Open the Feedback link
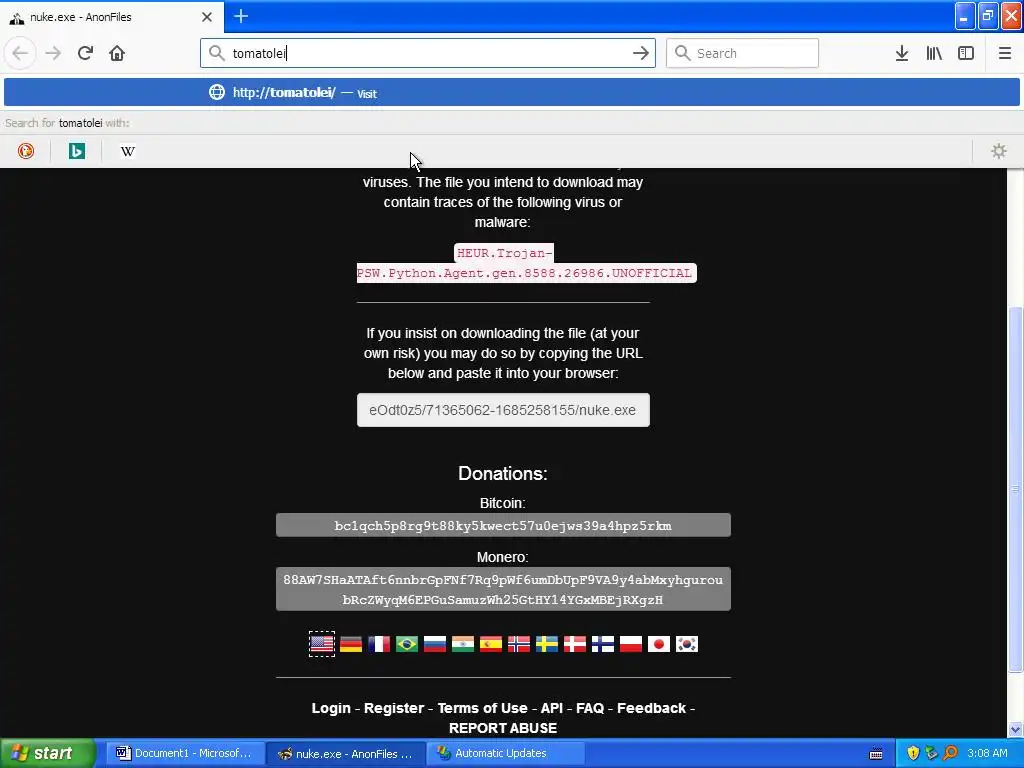Viewport: 1024px width, 768px height. tap(652, 708)
